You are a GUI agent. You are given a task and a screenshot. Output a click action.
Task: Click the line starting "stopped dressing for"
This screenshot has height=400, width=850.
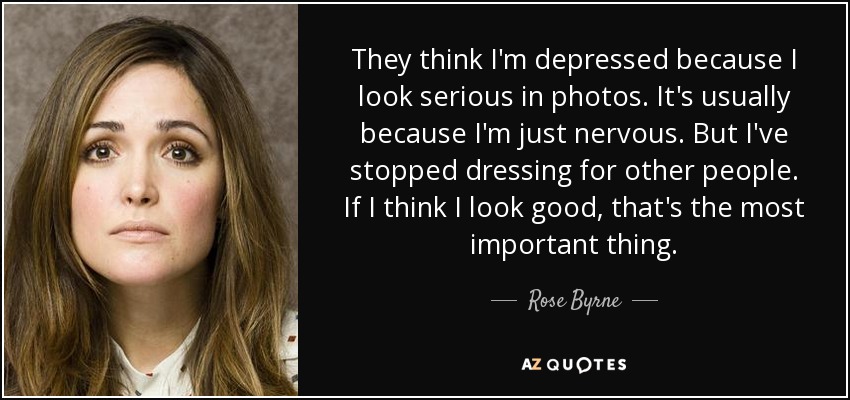[x=574, y=171]
